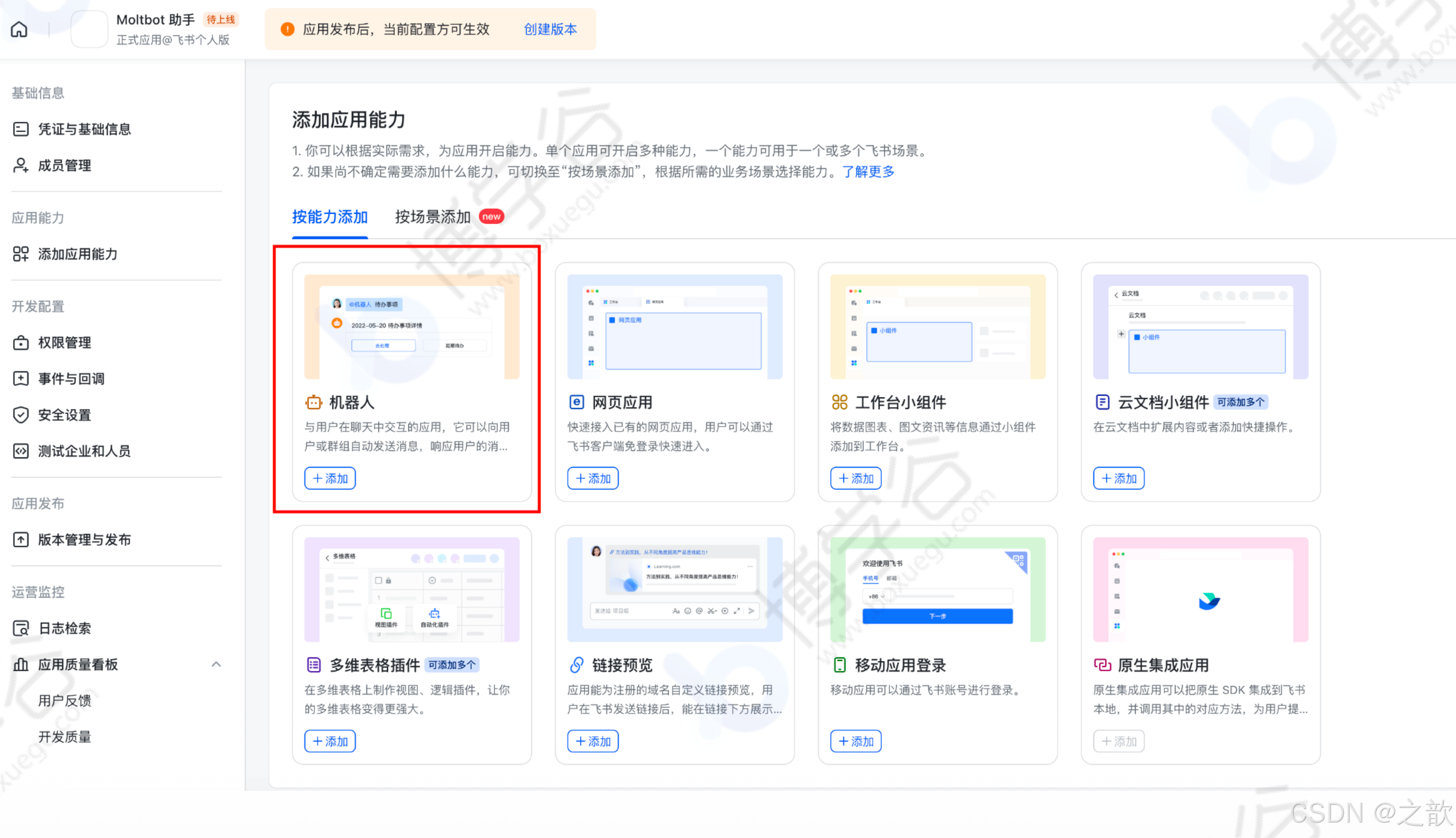
Task: Go to 权限管理 page
Action: [x=64, y=342]
